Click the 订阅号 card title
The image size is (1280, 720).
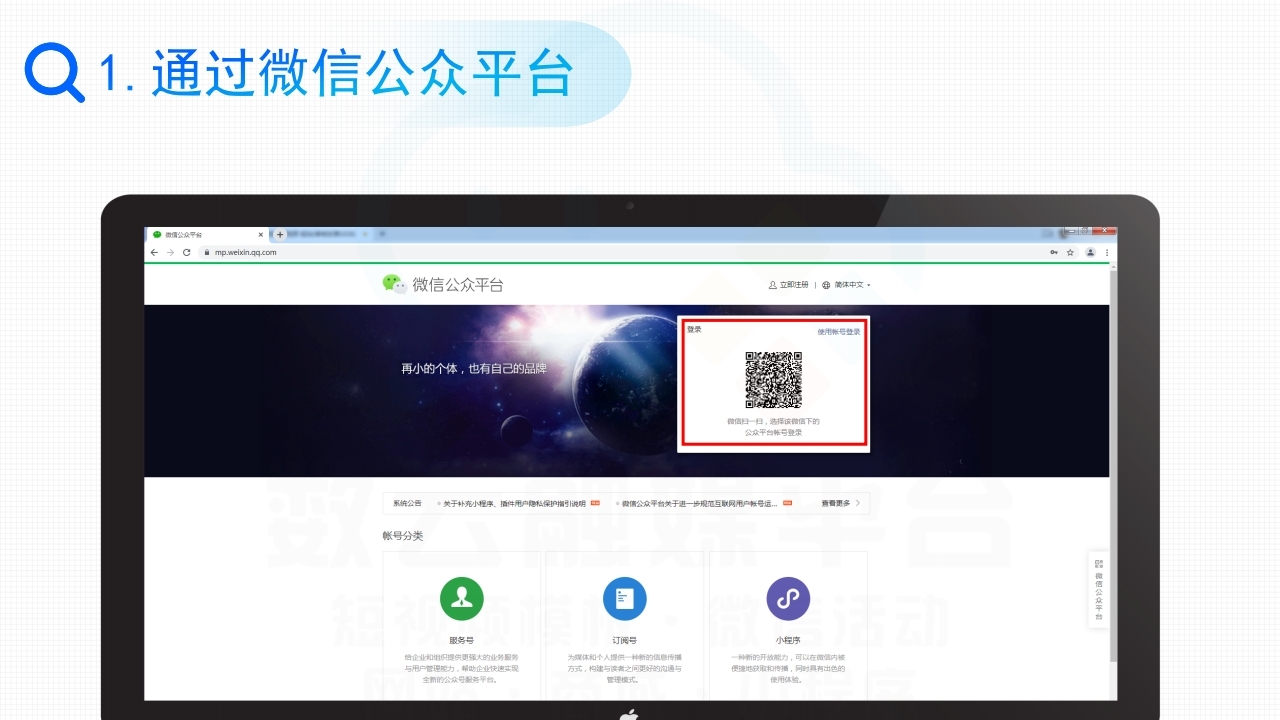pyautogui.click(x=625, y=640)
